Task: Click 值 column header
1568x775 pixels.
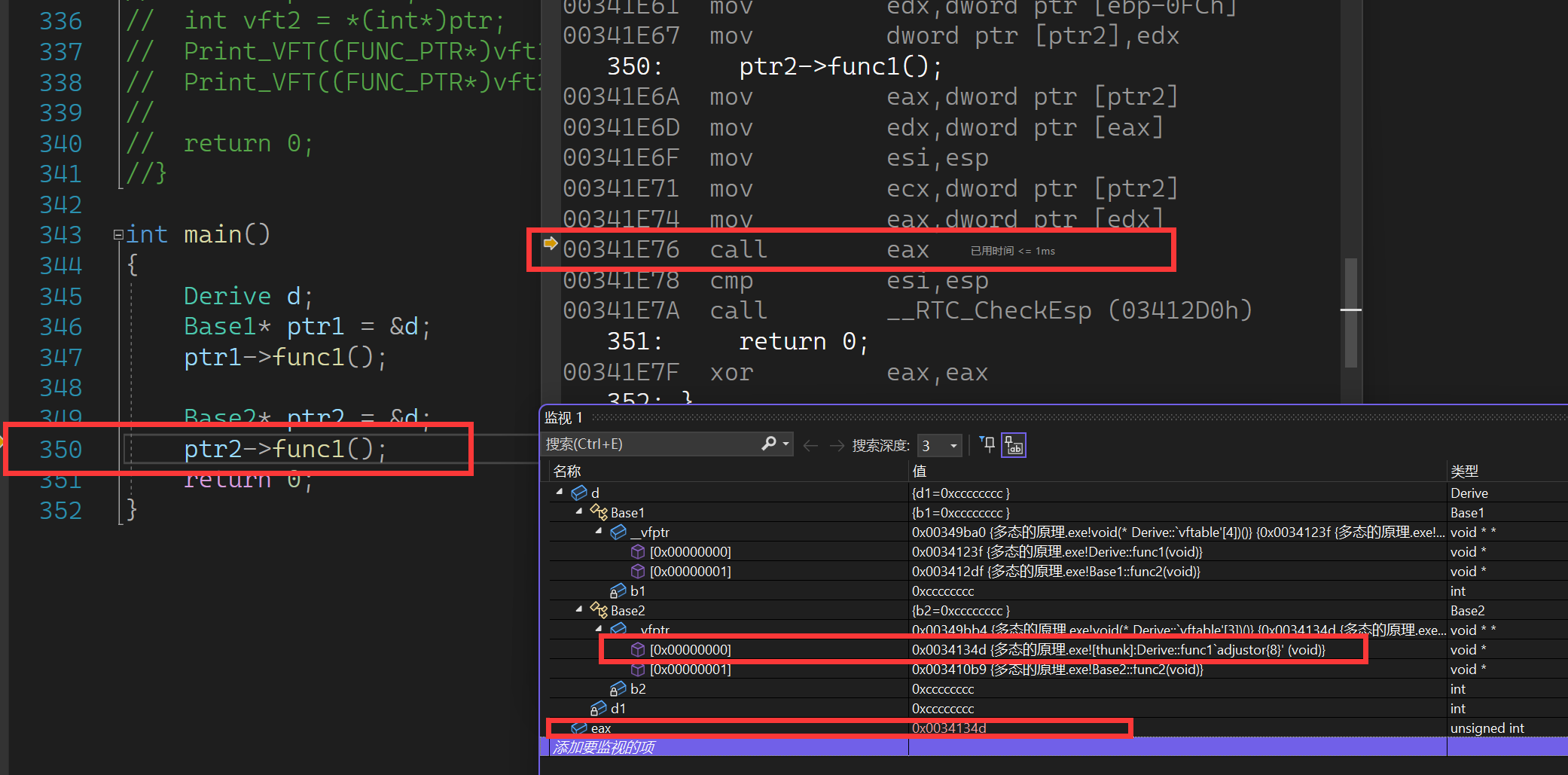Action: click(919, 471)
